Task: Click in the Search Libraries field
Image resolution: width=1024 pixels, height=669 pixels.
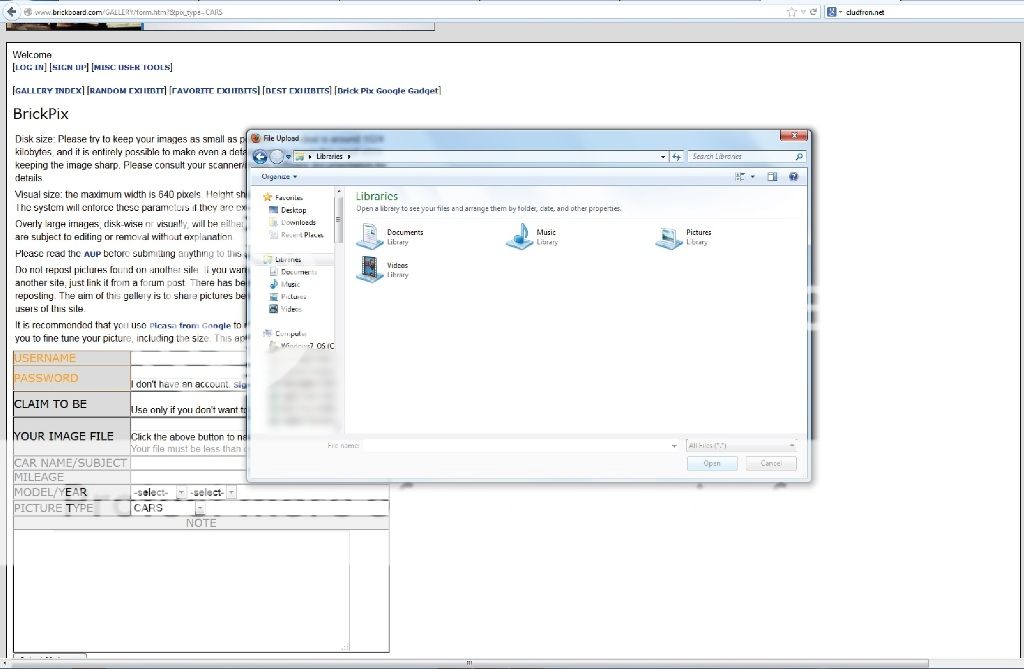Action: [742, 157]
